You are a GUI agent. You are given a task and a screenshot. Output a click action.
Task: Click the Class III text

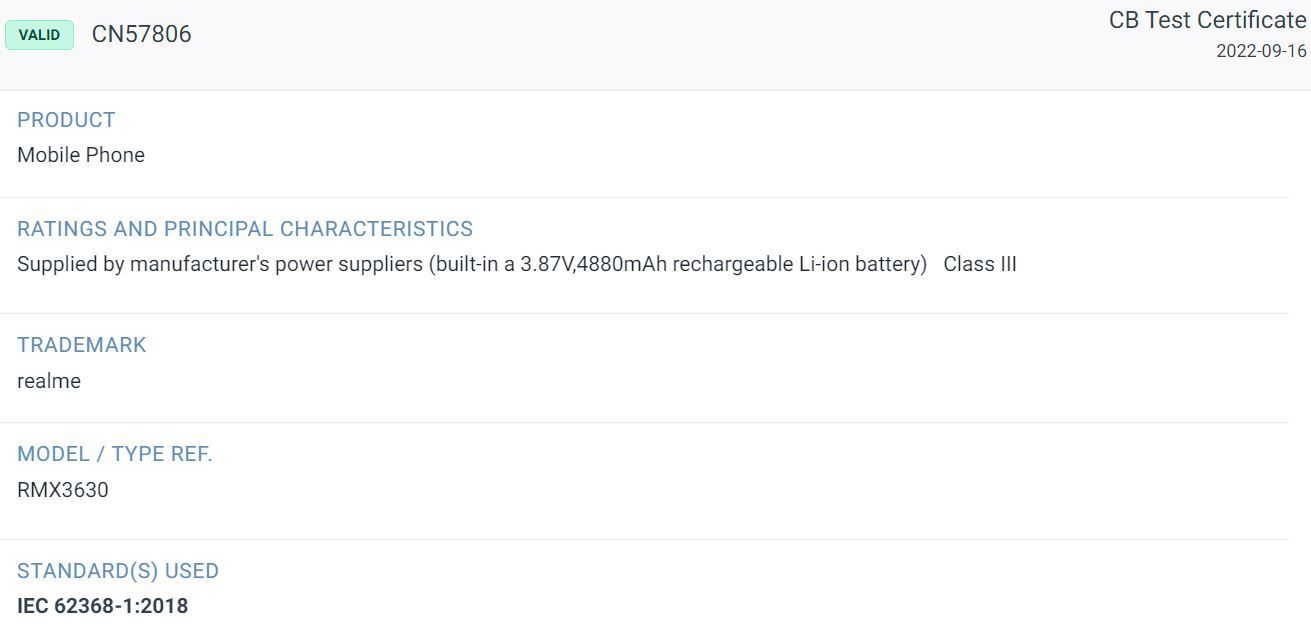pyautogui.click(x=980, y=264)
